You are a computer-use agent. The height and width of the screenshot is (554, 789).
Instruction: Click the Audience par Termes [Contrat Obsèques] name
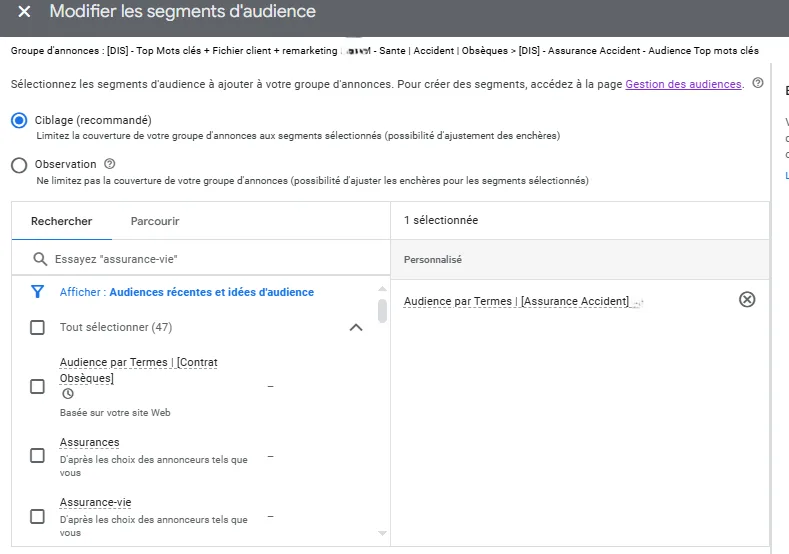pos(138,370)
